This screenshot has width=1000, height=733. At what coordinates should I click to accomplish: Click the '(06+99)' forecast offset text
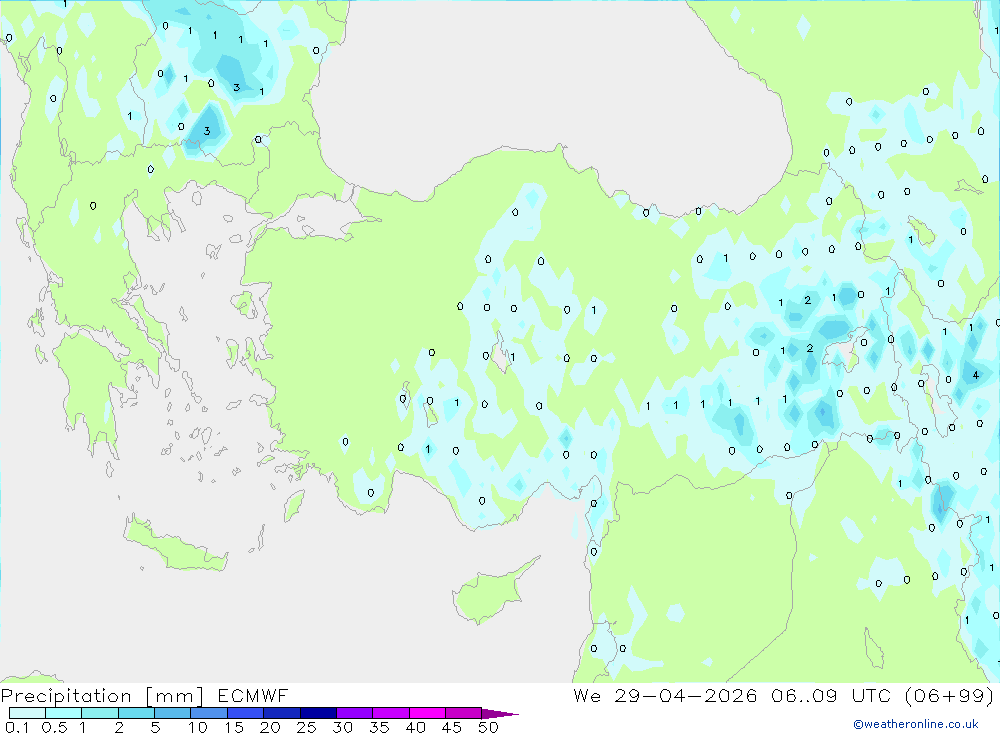(x=949, y=695)
